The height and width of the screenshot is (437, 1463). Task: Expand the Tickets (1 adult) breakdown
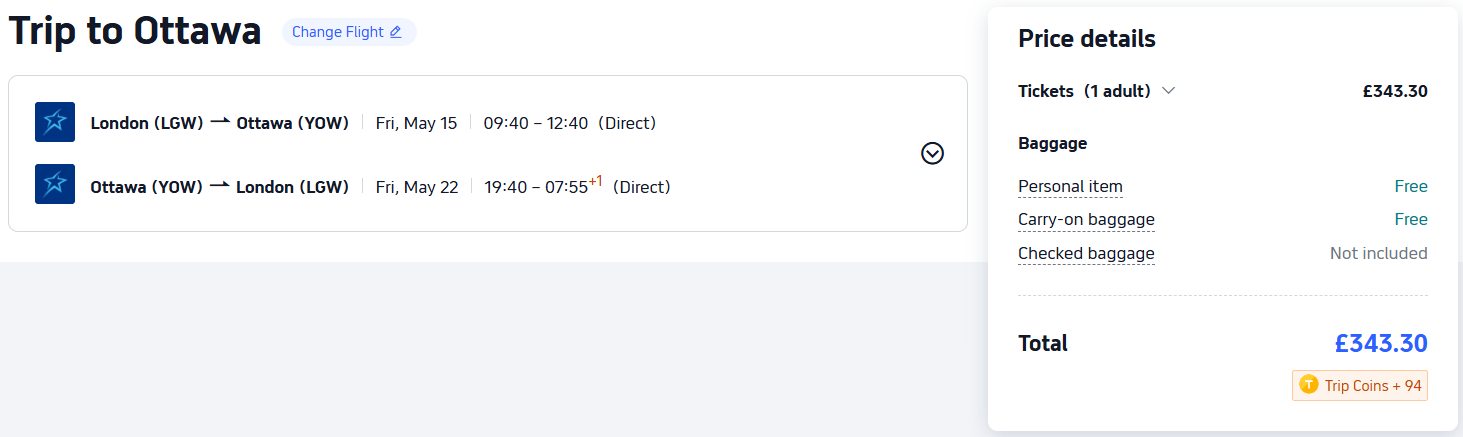pos(1168,91)
